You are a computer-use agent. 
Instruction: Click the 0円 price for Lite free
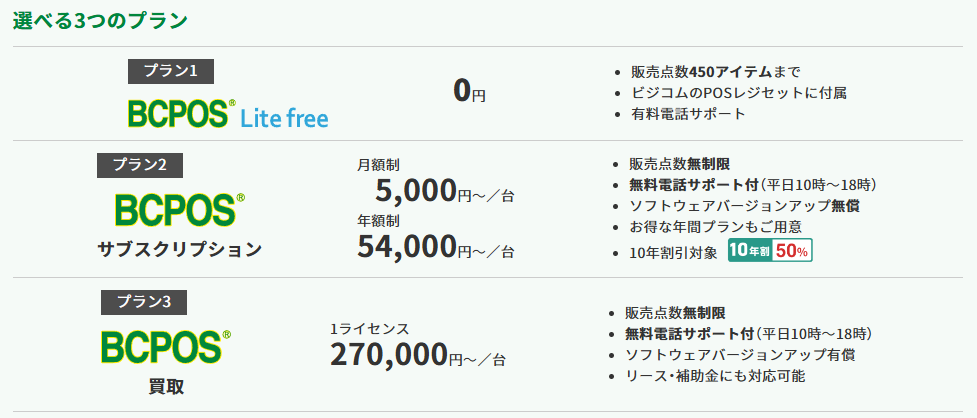click(x=469, y=92)
